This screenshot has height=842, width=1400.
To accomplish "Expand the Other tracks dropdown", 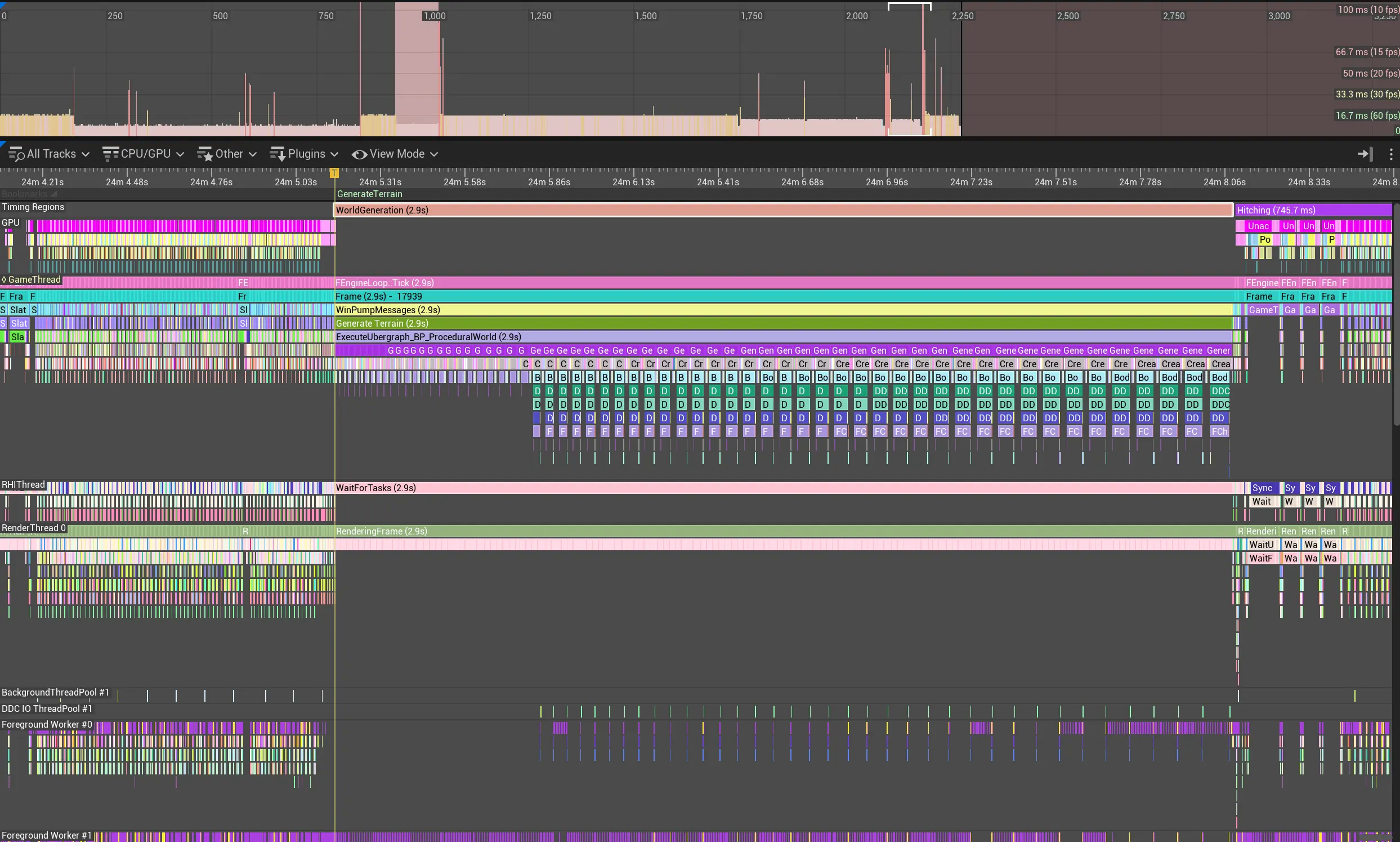I will 227,154.
